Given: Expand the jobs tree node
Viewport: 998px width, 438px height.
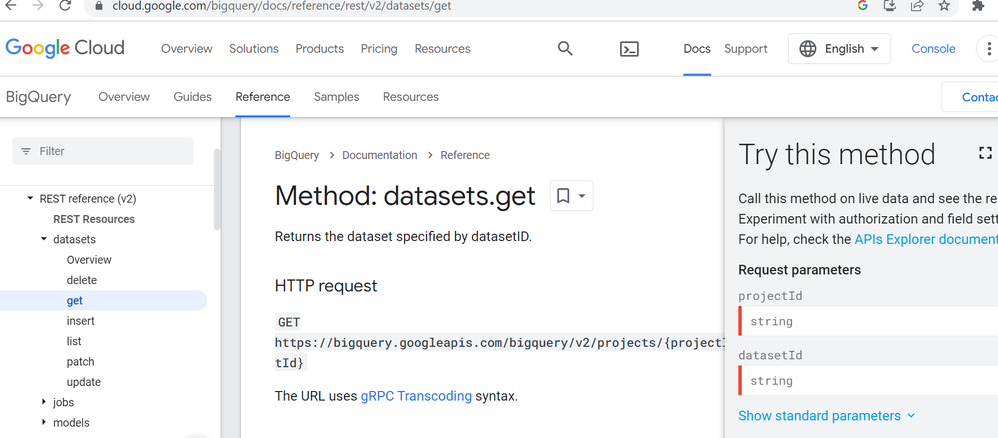Looking at the screenshot, I should (x=44, y=402).
